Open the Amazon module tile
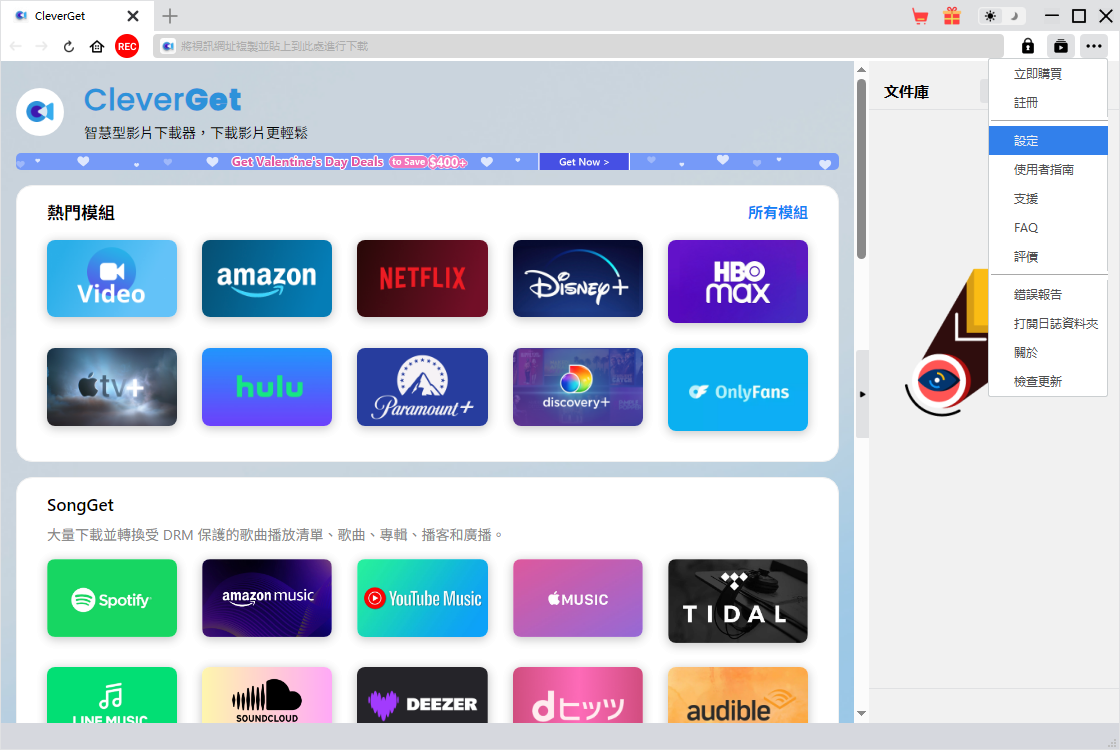 (267, 279)
